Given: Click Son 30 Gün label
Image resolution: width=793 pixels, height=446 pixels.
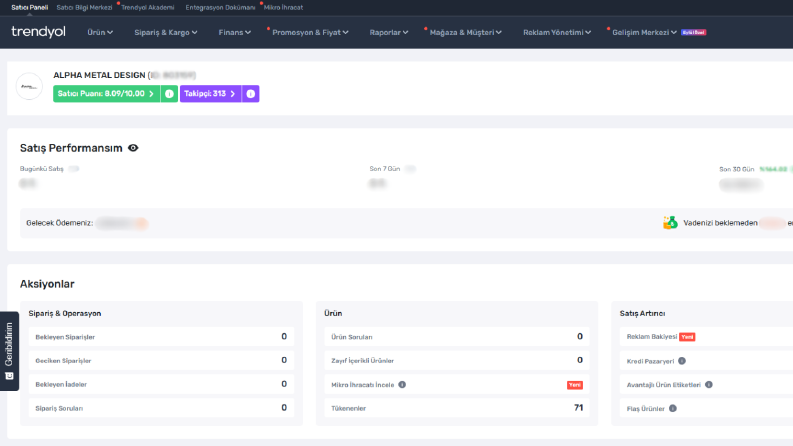Looking at the screenshot, I should 736,169.
